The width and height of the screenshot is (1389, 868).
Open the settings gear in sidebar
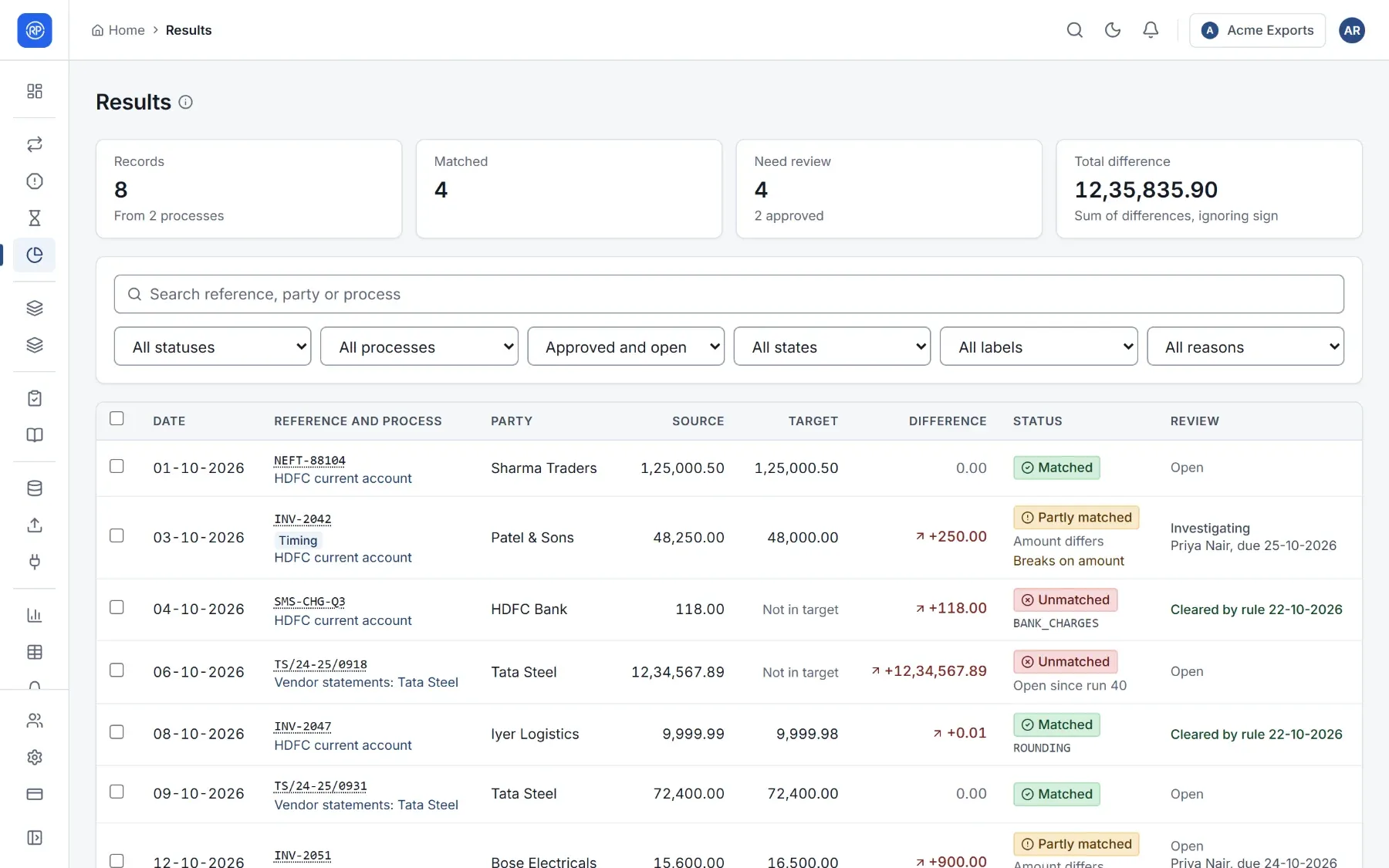click(35, 758)
